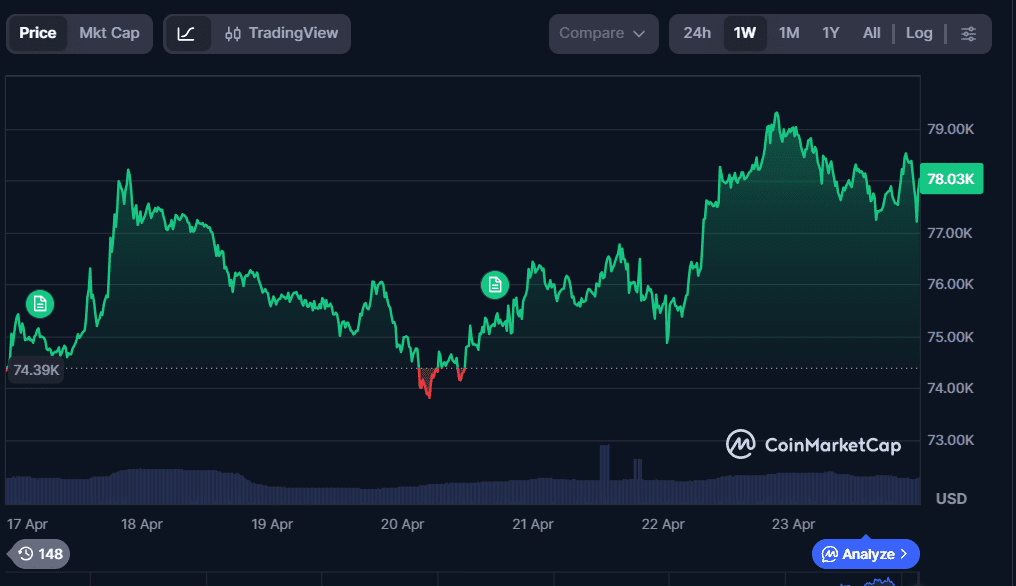Click the CoinMarketCap logo watermark
Screen dimensions: 1016x586
(813, 445)
